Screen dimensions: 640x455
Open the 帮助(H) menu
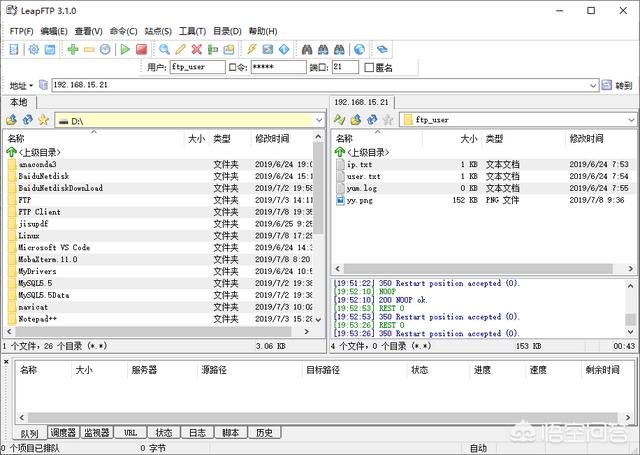(x=263, y=31)
